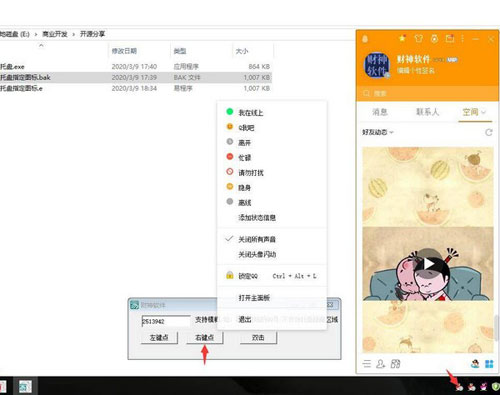The height and width of the screenshot is (395, 500).
Task: Click the cartoon character game icon at bottom
Action: pyautogui.click(x=475, y=363)
